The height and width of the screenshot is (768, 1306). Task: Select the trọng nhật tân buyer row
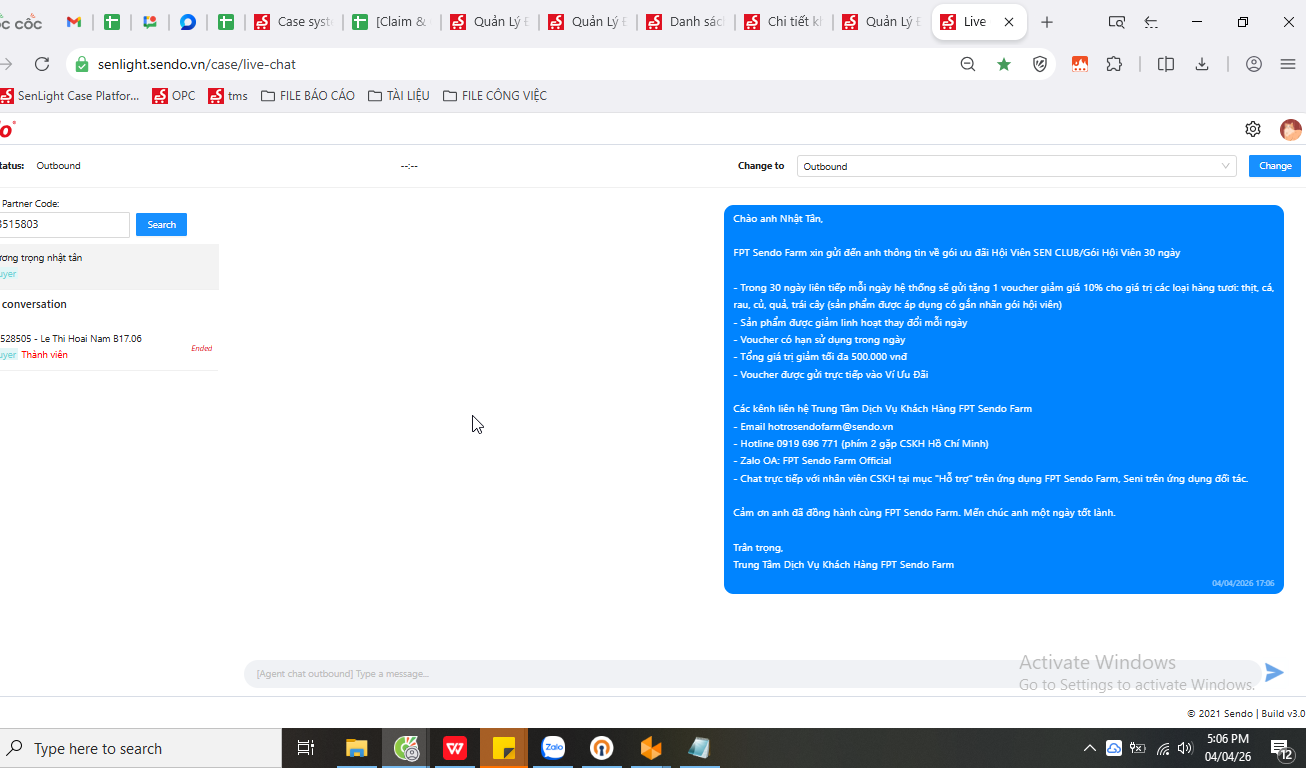coord(109,266)
